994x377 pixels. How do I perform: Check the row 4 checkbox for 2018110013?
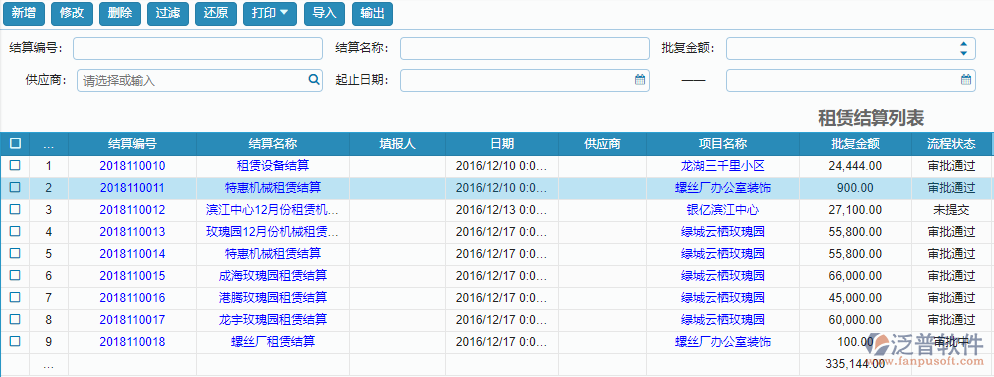[x=15, y=231]
